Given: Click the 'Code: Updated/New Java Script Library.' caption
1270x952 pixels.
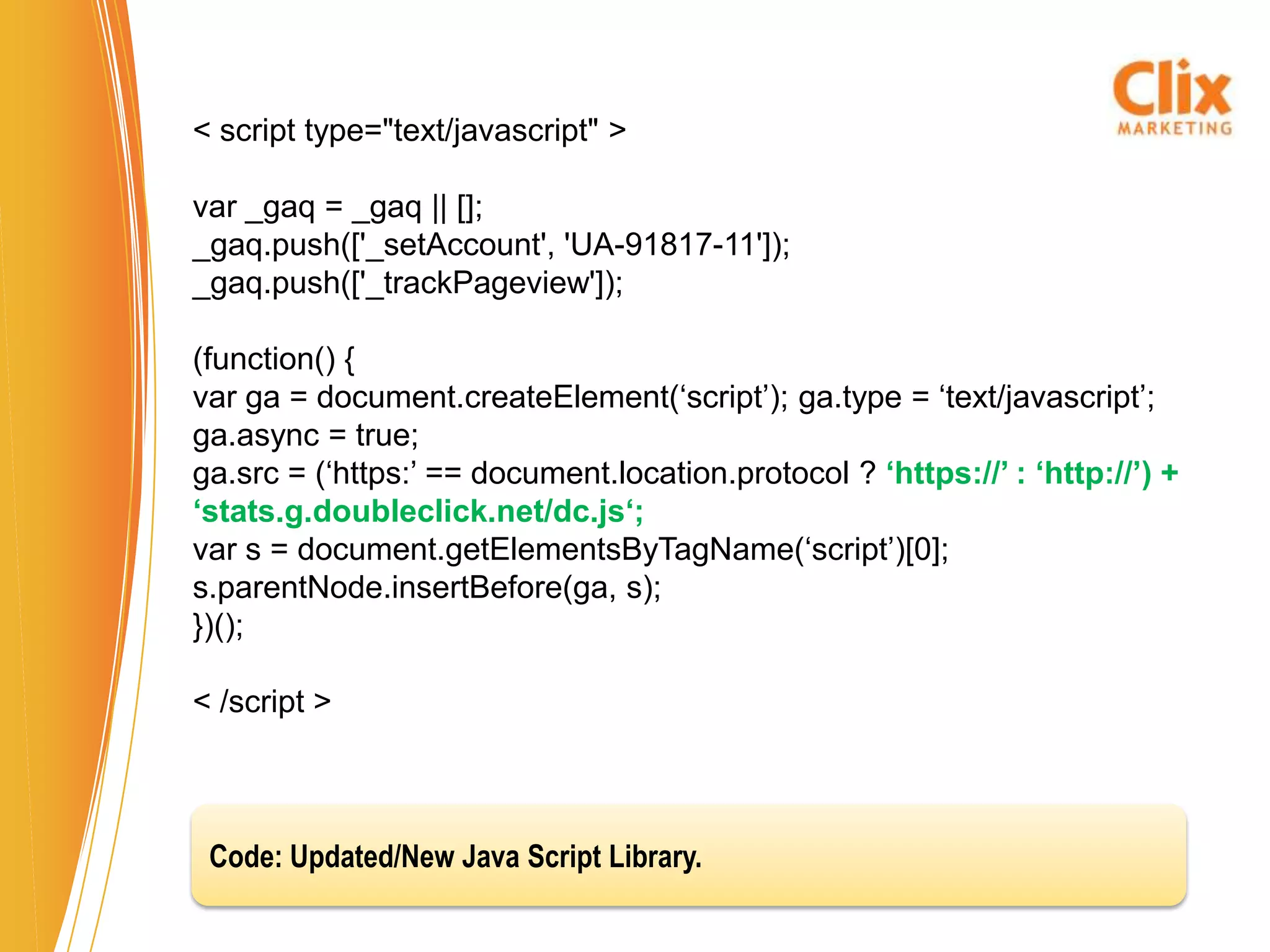Looking at the screenshot, I should click(455, 858).
